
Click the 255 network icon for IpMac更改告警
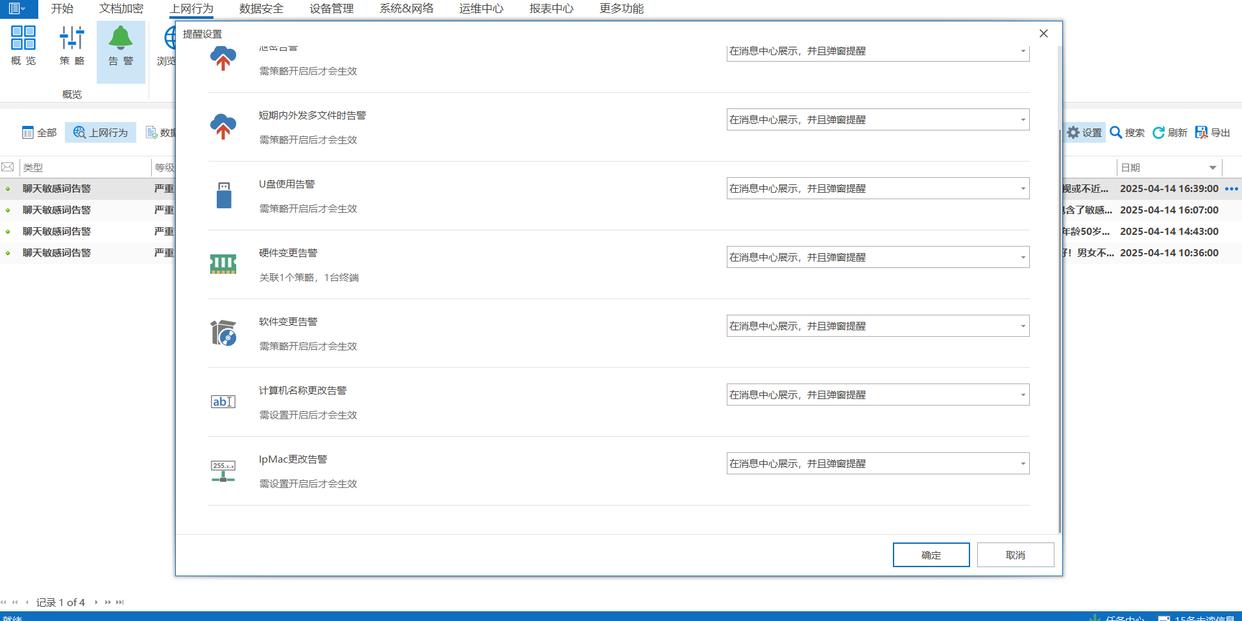coord(223,470)
